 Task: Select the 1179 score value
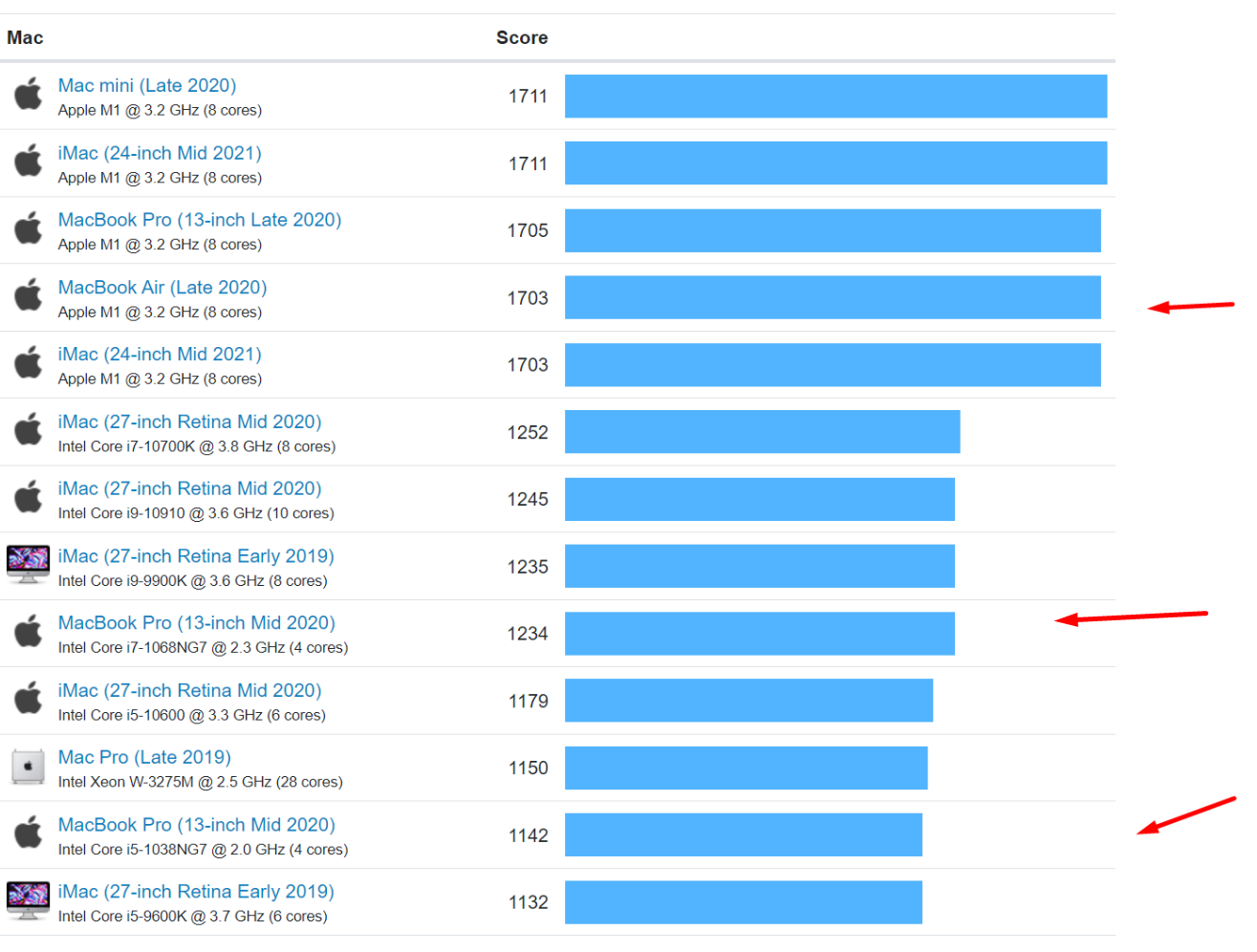pos(528,702)
